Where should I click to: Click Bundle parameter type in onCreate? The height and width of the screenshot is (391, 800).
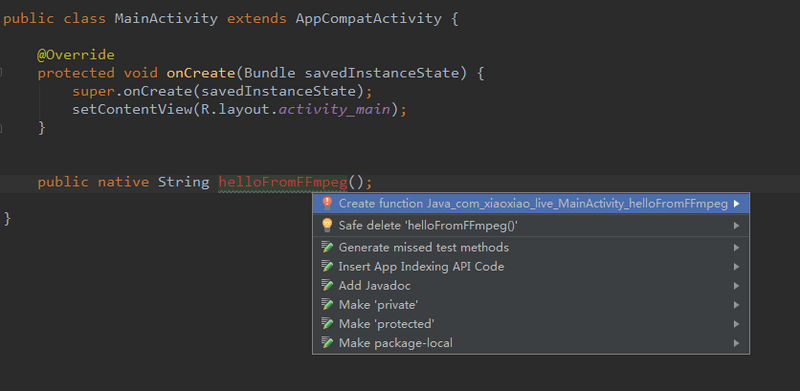point(270,73)
